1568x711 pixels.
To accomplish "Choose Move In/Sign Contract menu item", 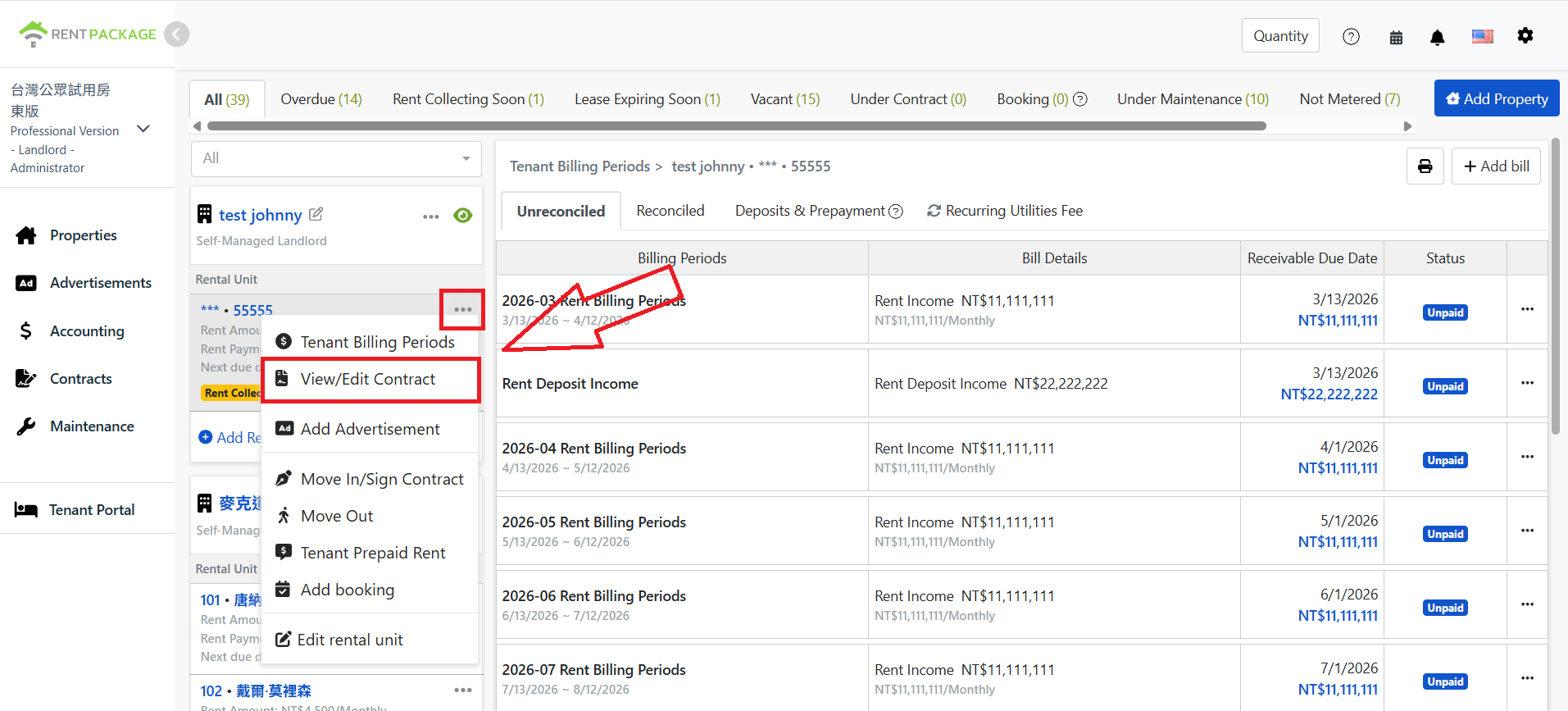I will click(x=370, y=479).
